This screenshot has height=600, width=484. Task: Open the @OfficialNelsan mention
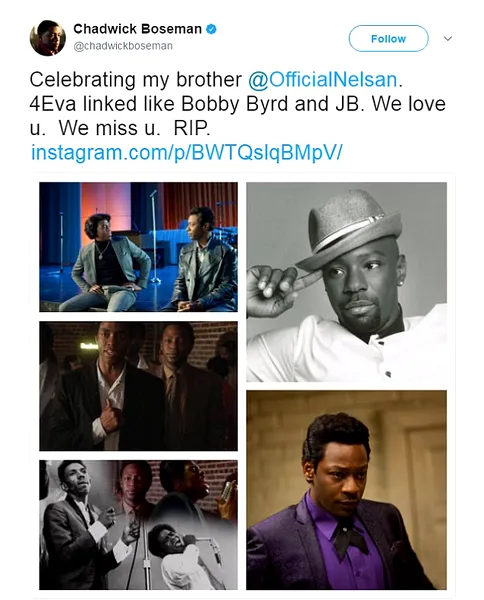[323, 80]
